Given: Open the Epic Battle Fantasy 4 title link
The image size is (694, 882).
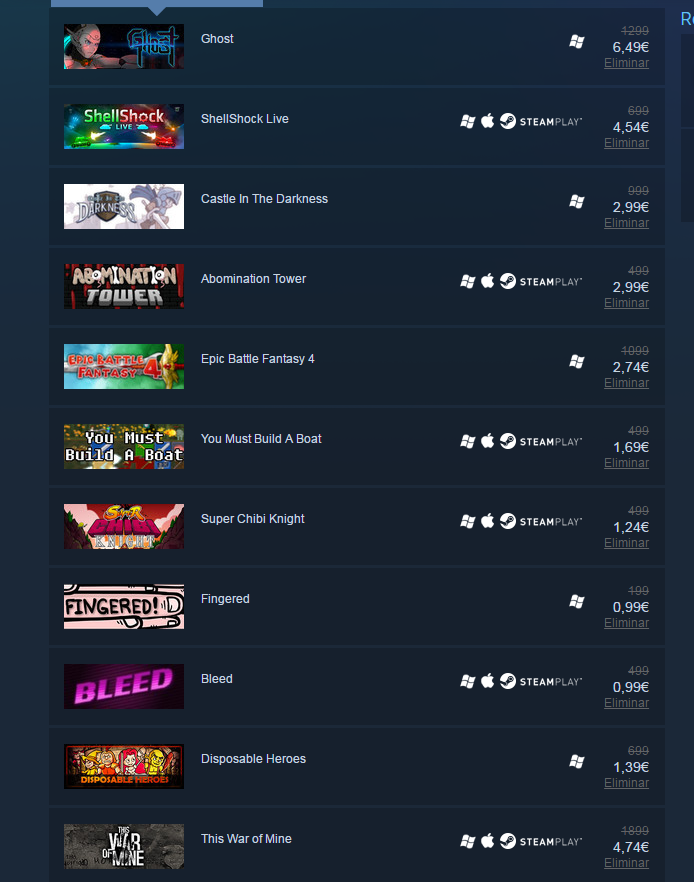Looking at the screenshot, I should tap(258, 359).
